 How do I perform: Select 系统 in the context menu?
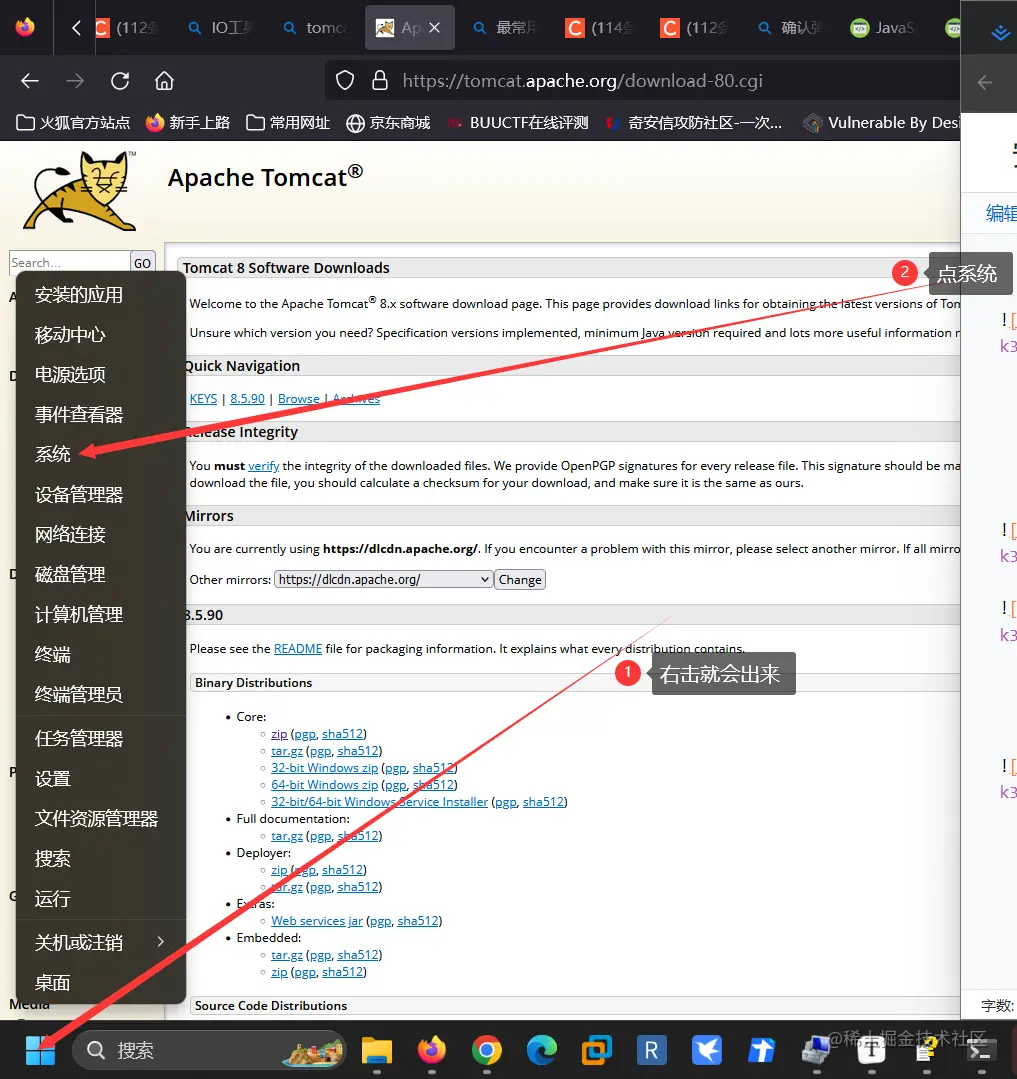click(101, 454)
